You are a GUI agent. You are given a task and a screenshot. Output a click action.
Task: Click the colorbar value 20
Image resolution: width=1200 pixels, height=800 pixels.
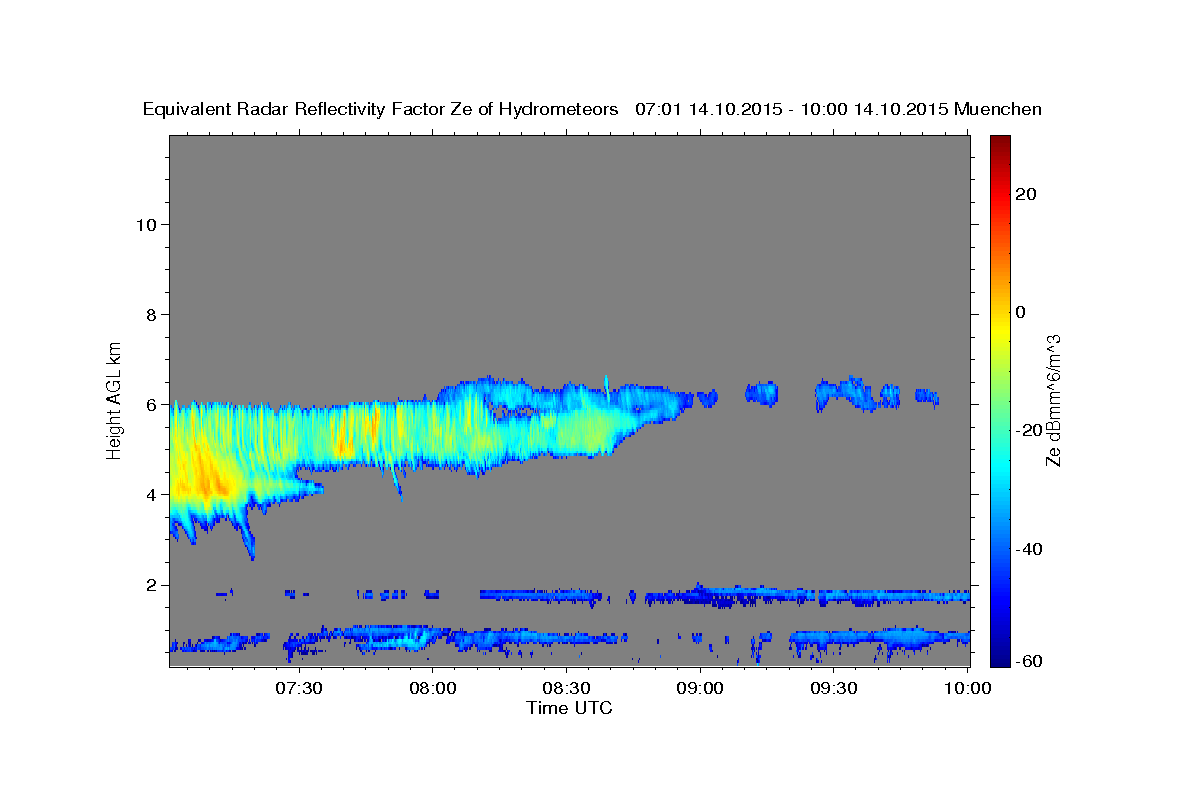[x=1025, y=193]
